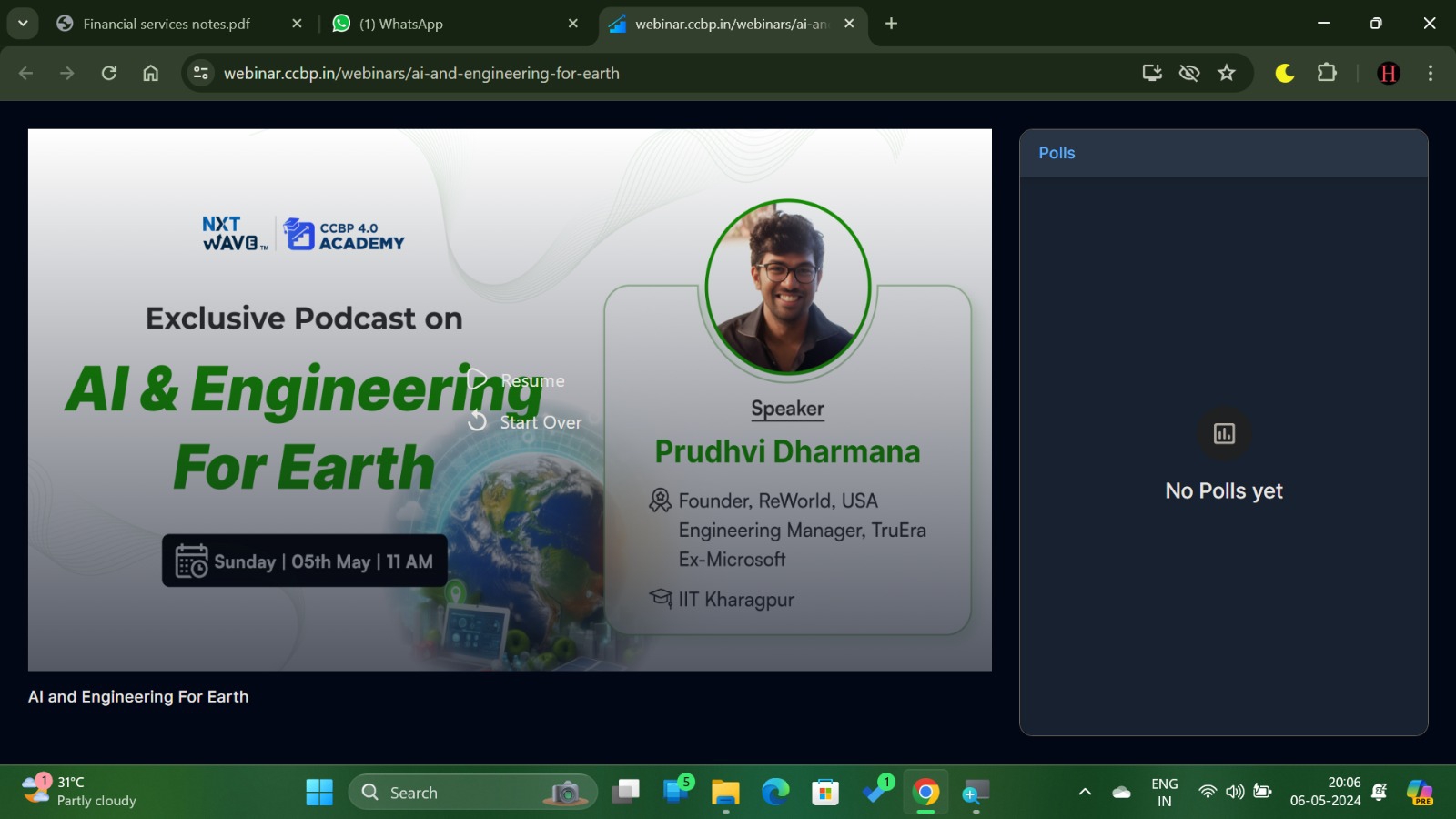The image size is (1456, 819).
Task: Toggle dark mode moon extension
Action: point(1284,73)
